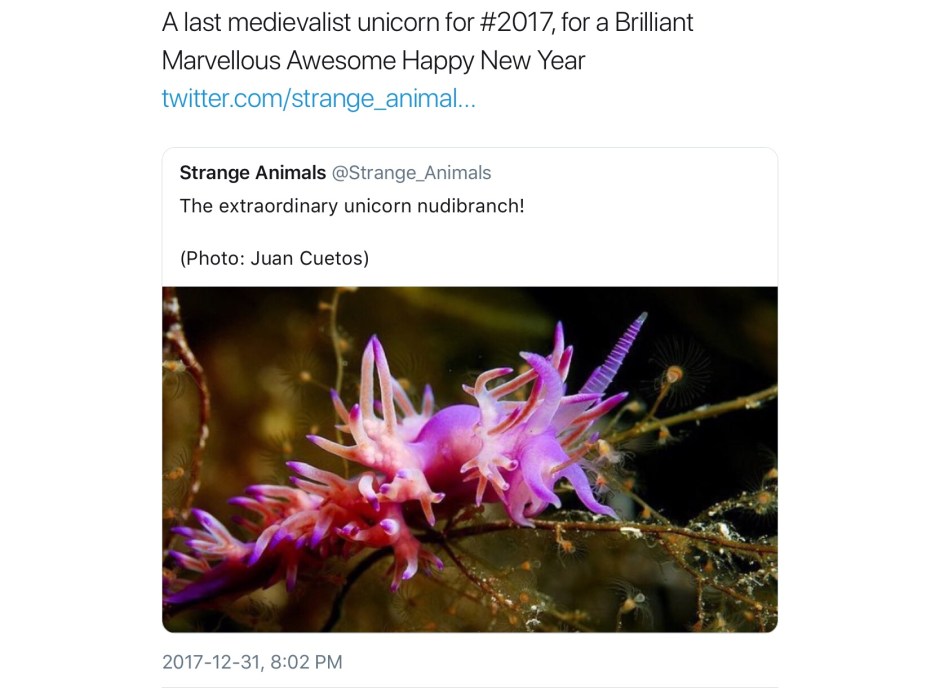940x690 pixels.
Task: Open the Strange Animals profile name
Action: tap(252, 173)
